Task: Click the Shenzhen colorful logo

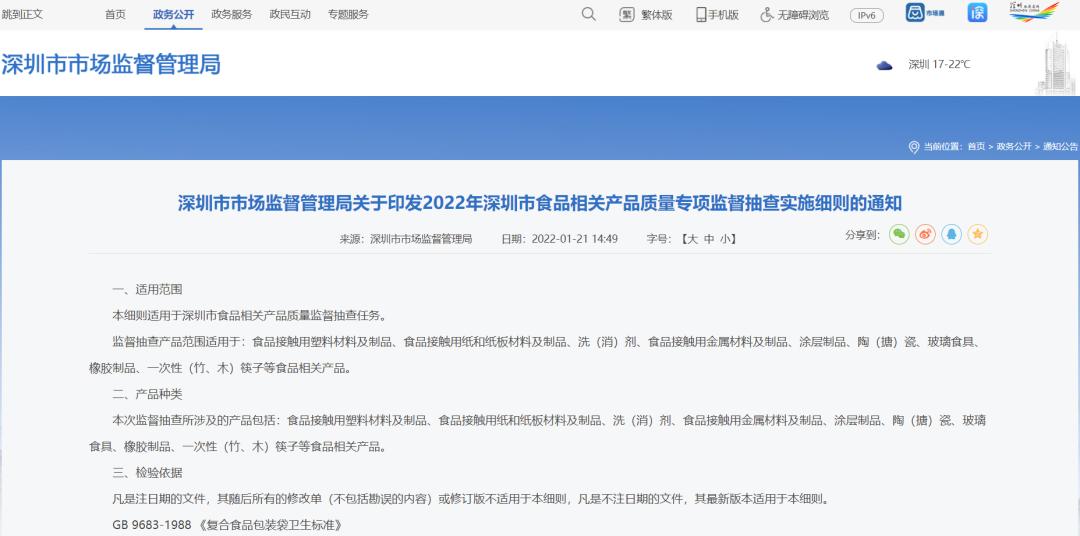Action: (x=1033, y=12)
